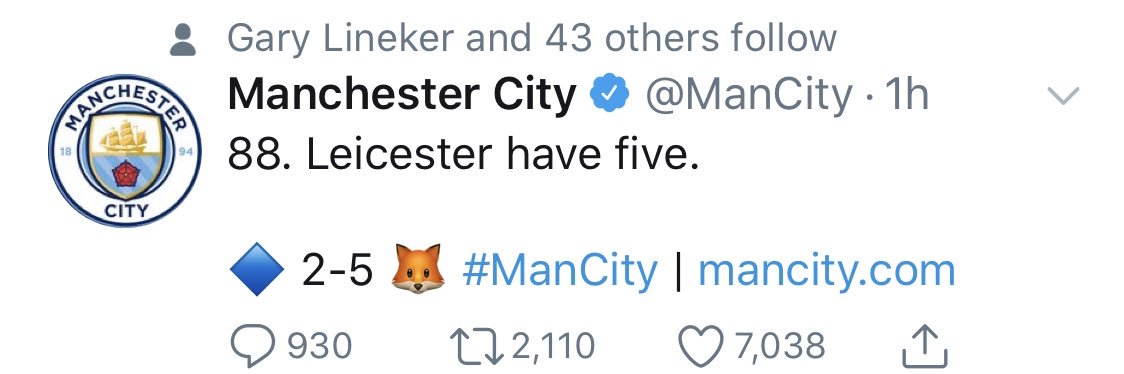Image resolution: width=1124 pixels, height=374 pixels.
Task: Tap the reply speech bubble icon
Action: point(252,345)
